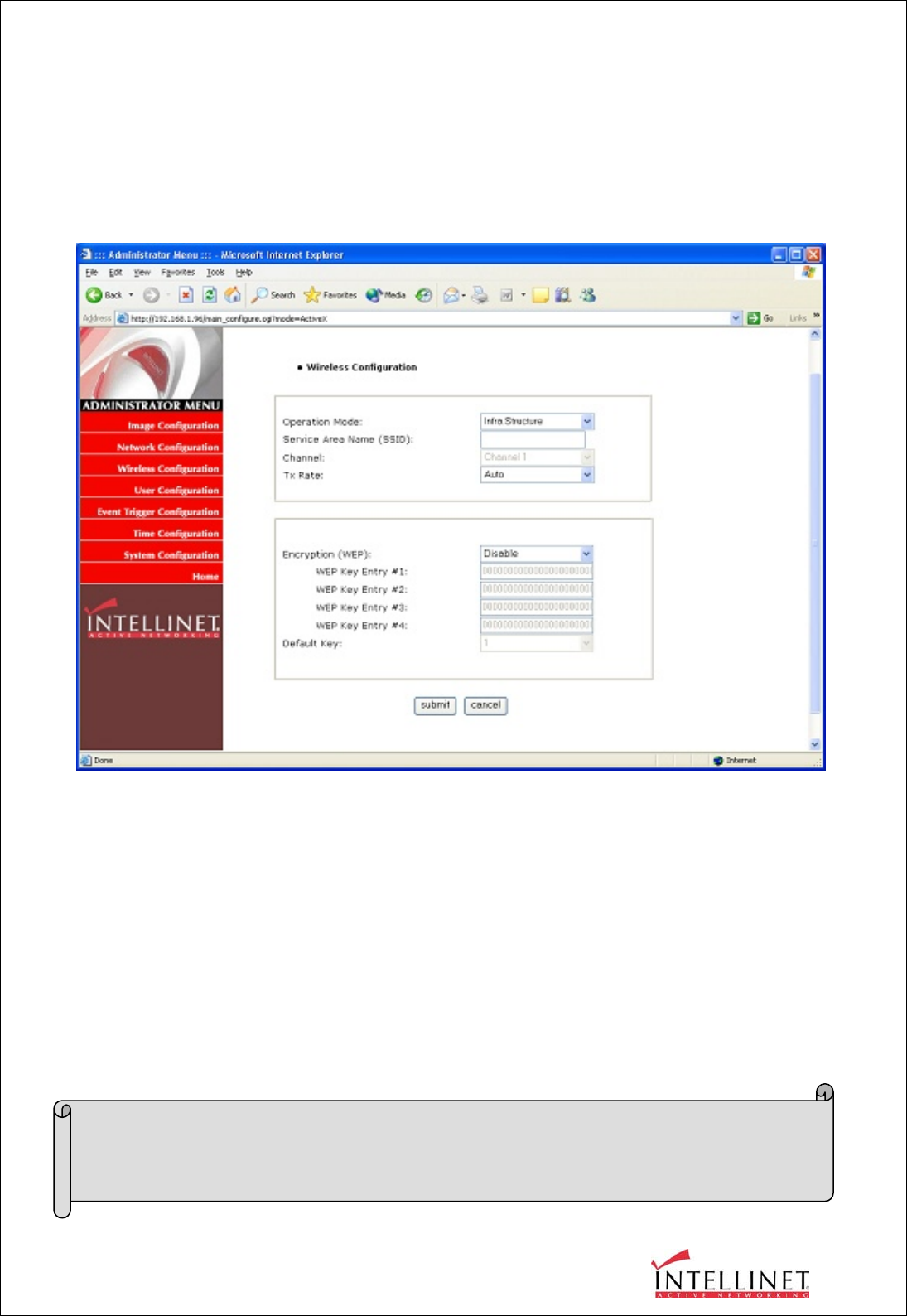Open the Tools menu
Viewport: 907px width, 1316px height.
pos(215,273)
